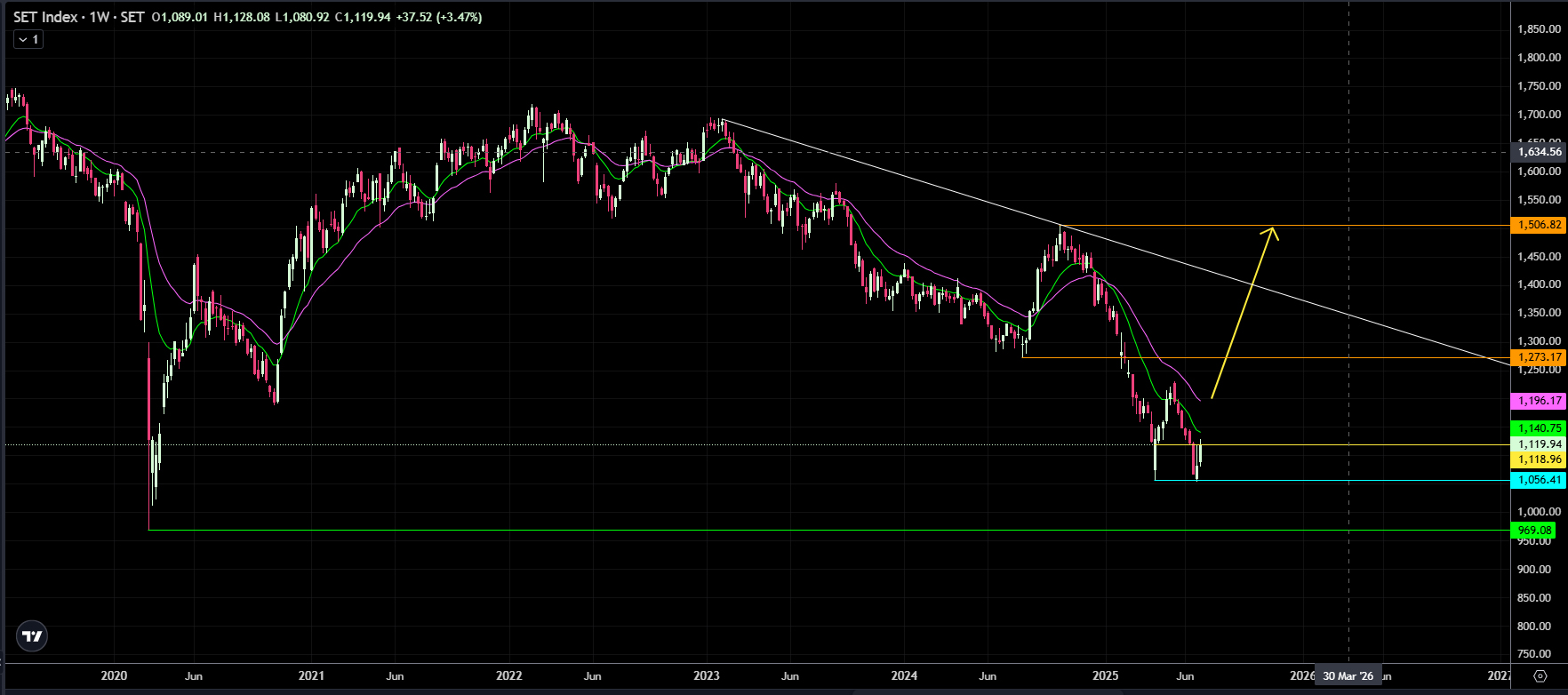Select the pink 1,196.17 moving average label
This screenshot has height=695, width=1568.
pos(1538,402)
